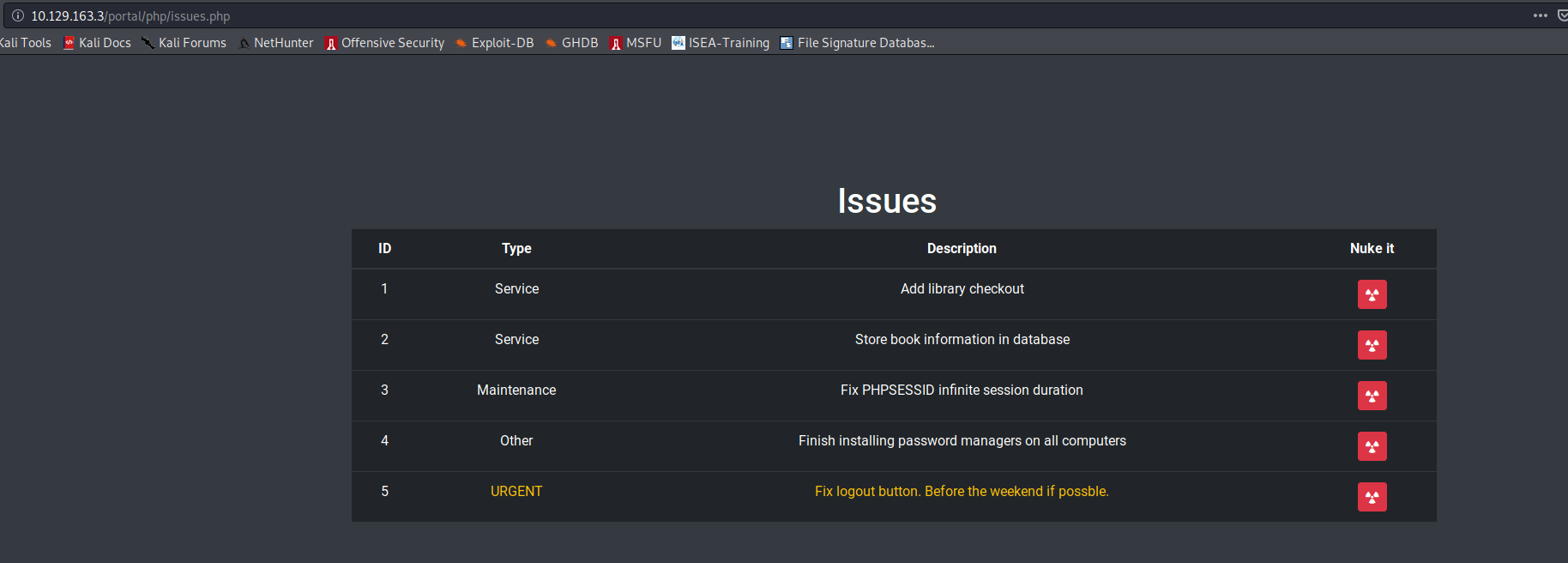This screenshot has height=563, width=1568.
Task: Go to the NetHunter bookmark
Action: [275, 43]
